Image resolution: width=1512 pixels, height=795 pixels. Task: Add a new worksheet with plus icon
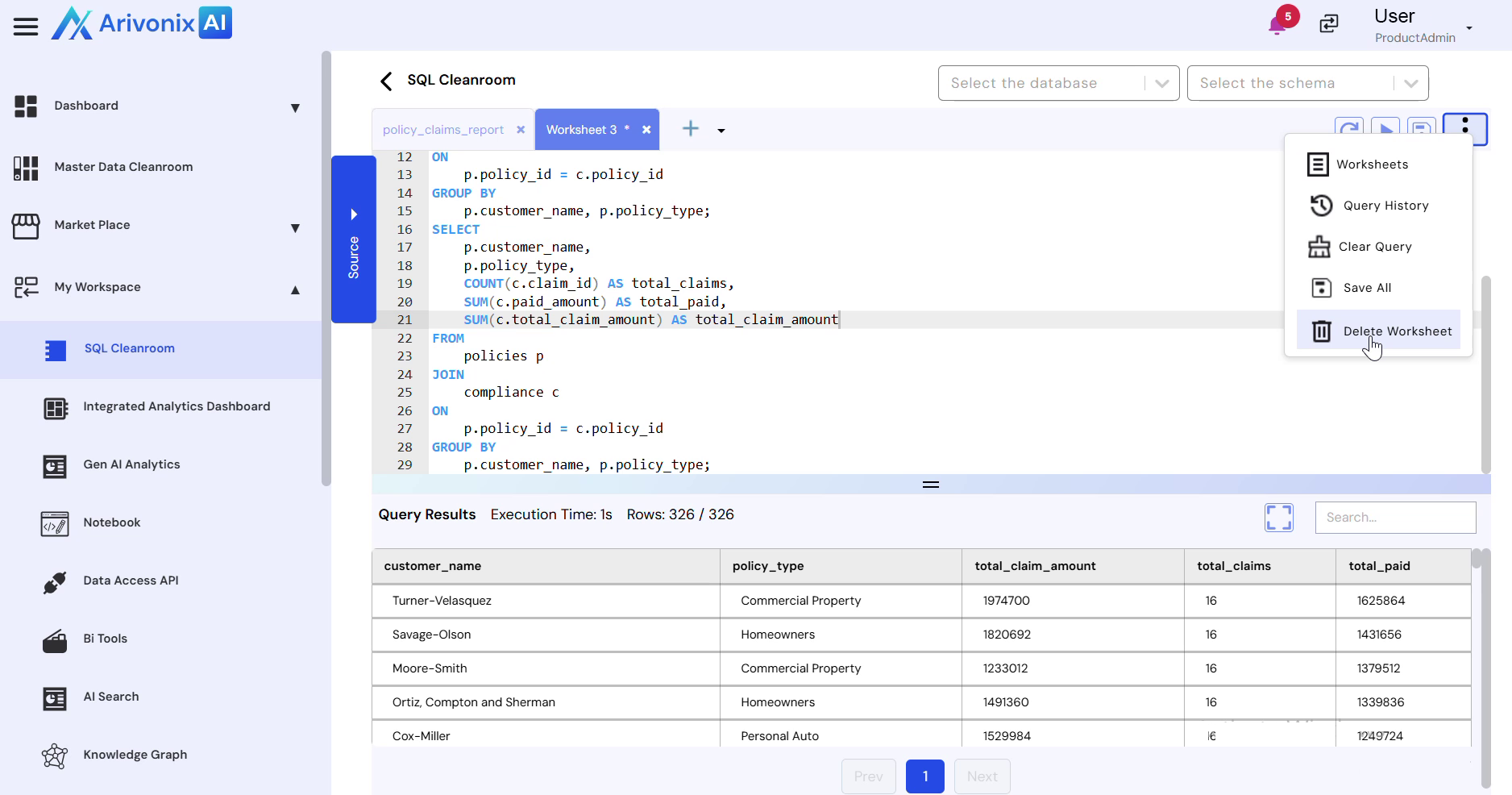tap(691, 129)
